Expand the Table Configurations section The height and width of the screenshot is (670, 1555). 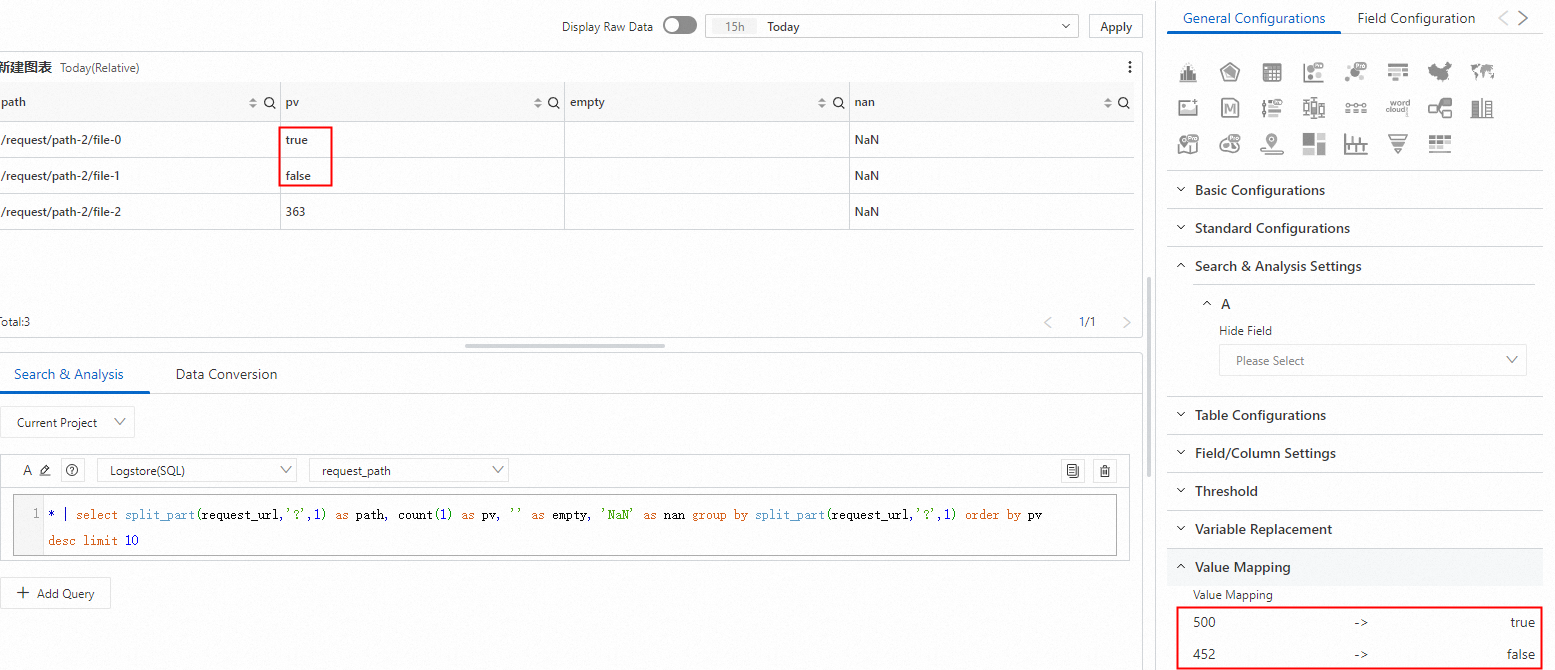click(1355, 415)
